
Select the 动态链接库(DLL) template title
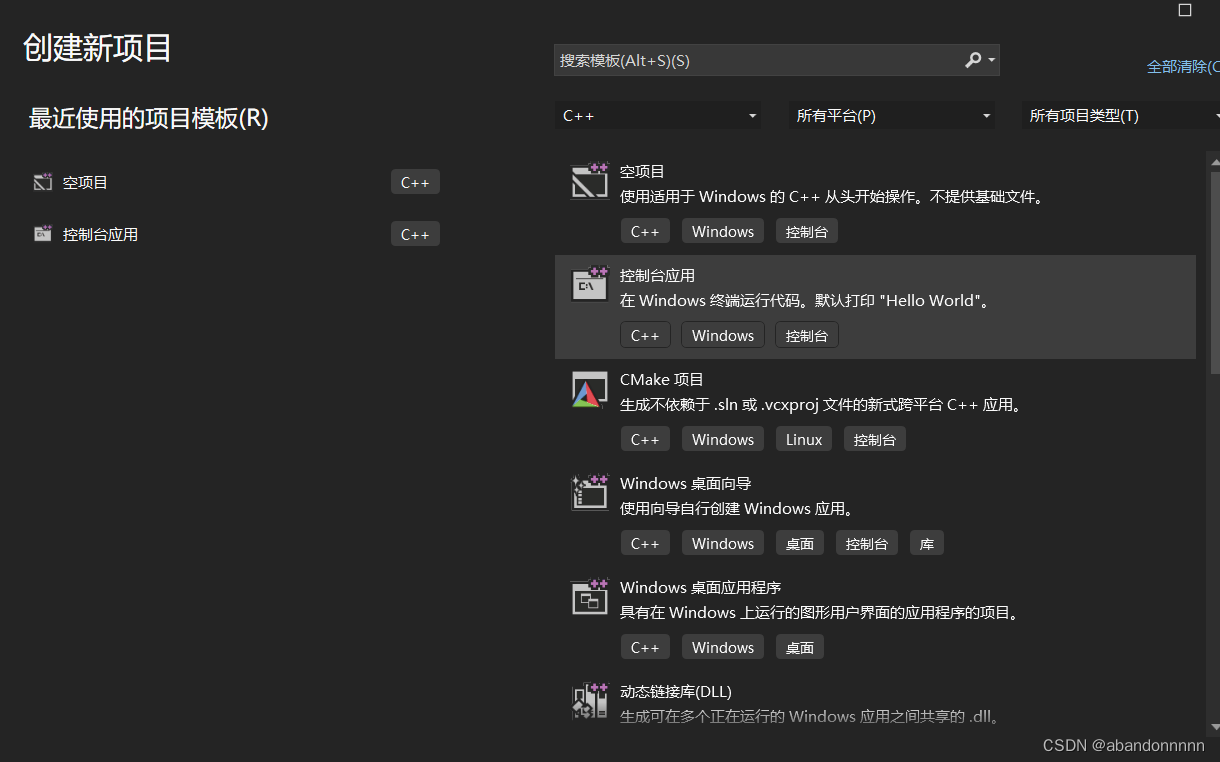pos(676,691)
